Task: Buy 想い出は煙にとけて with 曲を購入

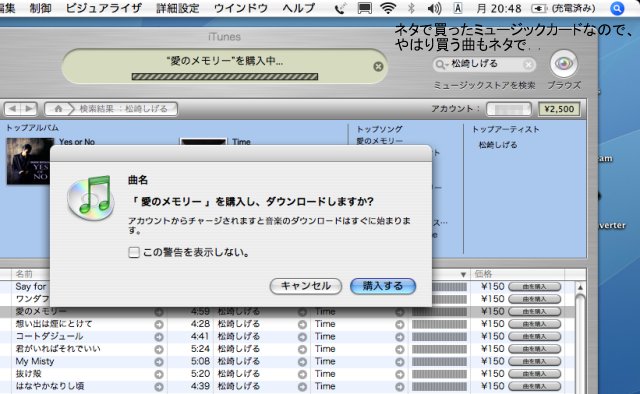Action: (534, 324)
